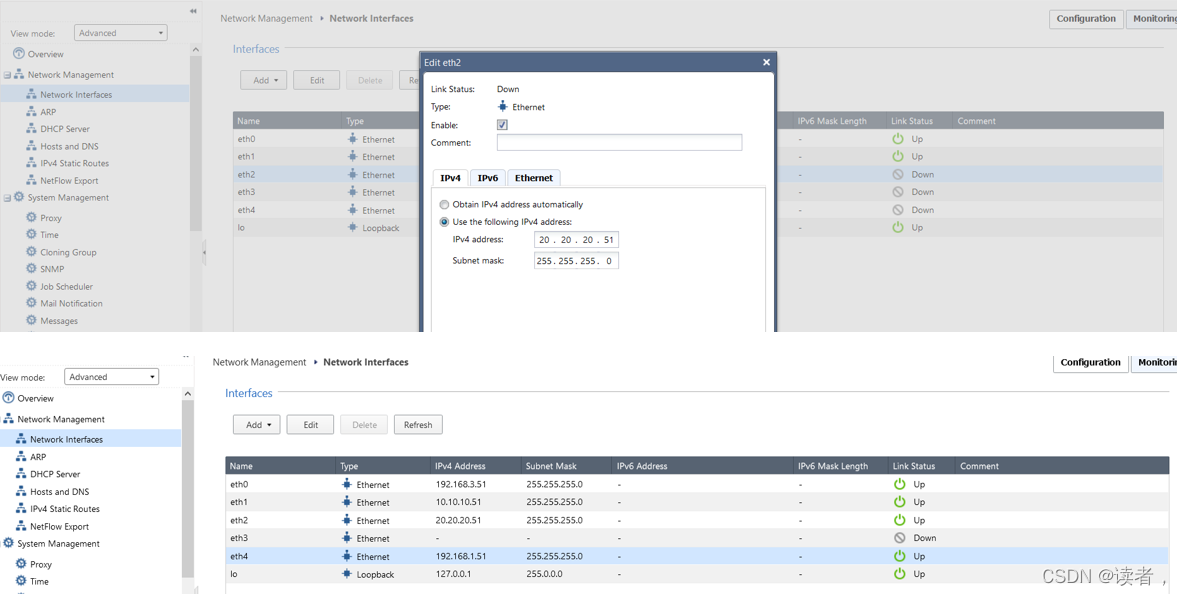Select Use the following IPv4 address
The width and height of the screenshot is (1181, 595).
[444, 222]
